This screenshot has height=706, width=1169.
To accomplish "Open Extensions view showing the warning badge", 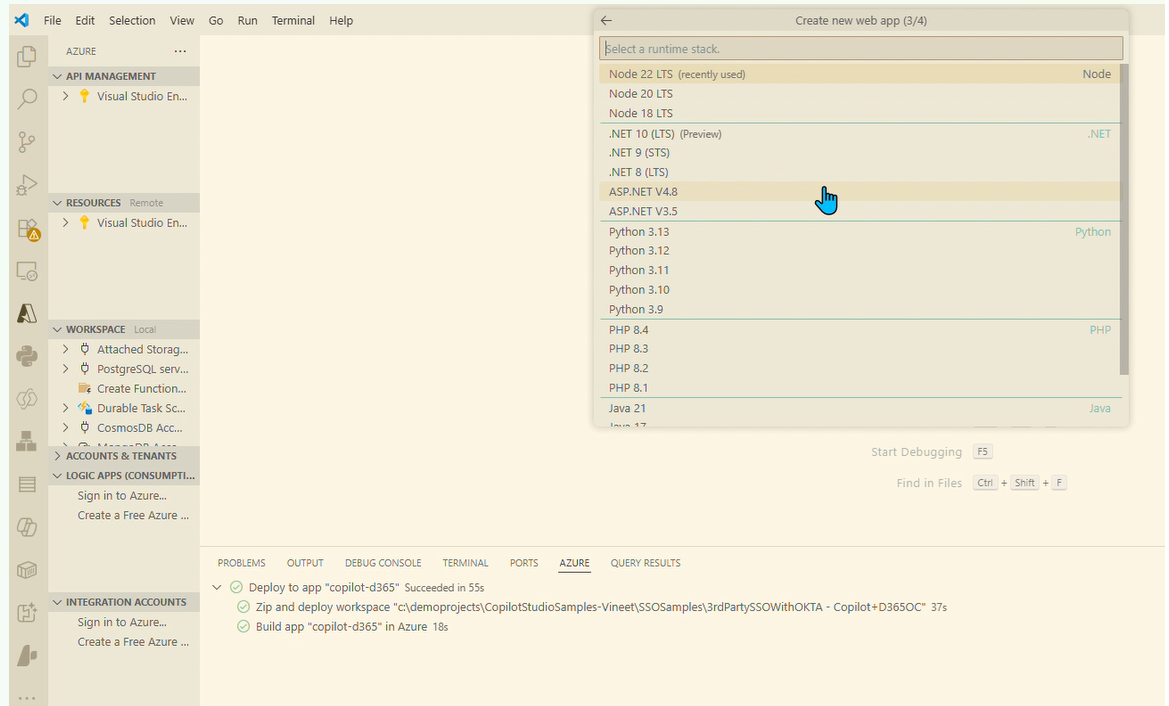I will (27, 228).
